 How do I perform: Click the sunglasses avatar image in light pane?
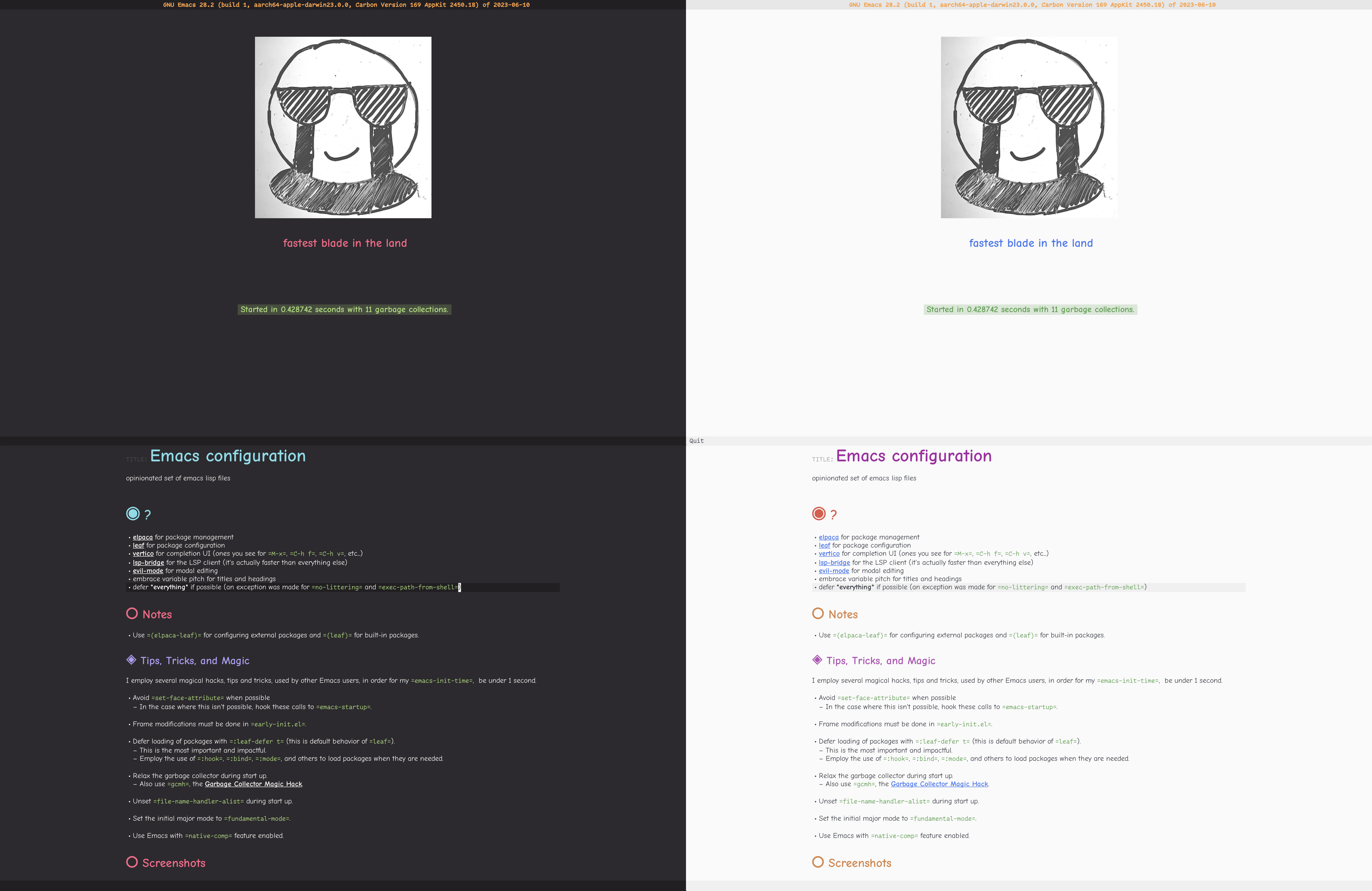coord(1029,127)
